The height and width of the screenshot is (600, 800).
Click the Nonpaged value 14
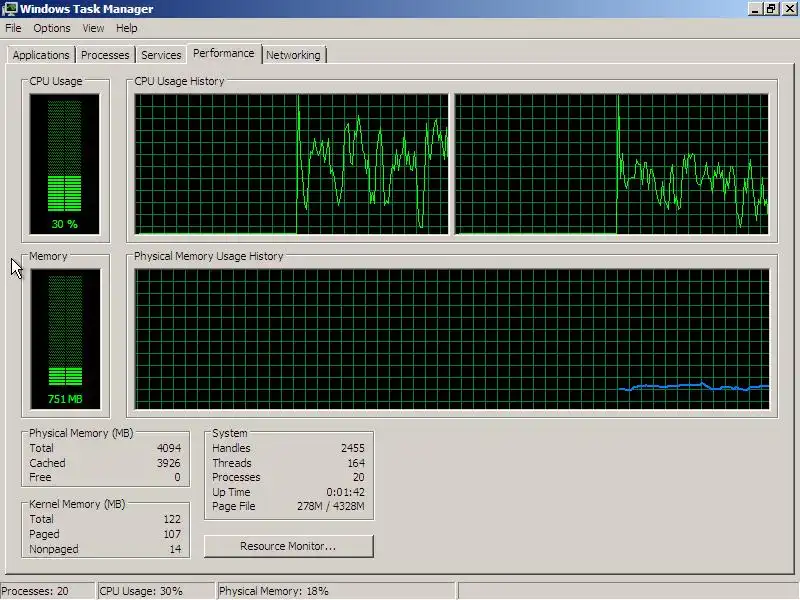pyautogui.click(x=176, y=549)
